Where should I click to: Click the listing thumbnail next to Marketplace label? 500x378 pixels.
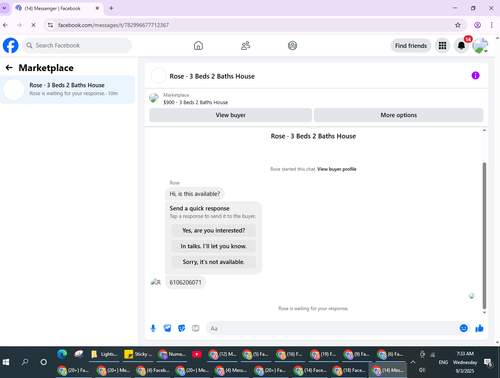click(154, 98)
